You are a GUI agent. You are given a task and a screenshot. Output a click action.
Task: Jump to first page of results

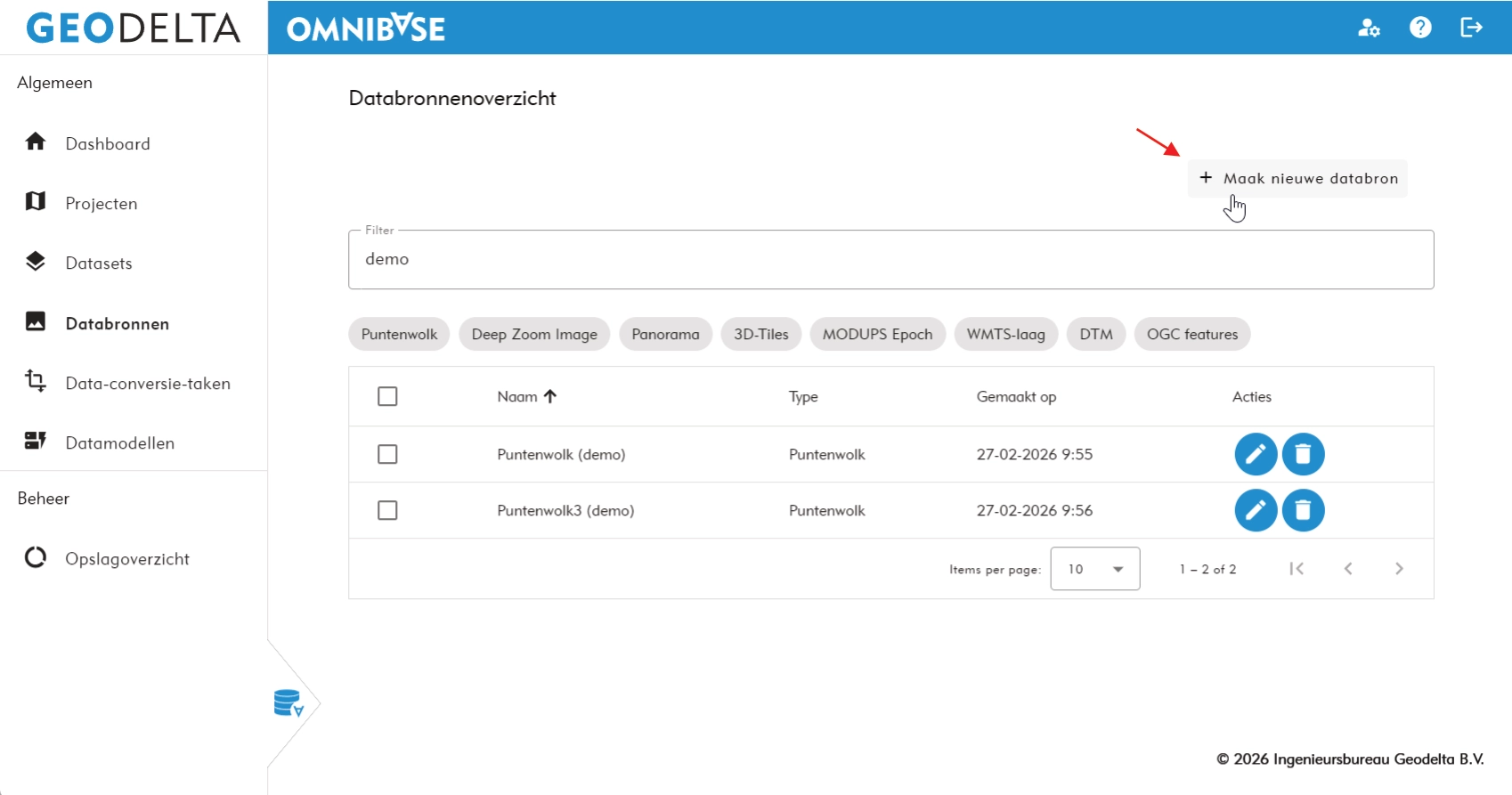(x=1297, y=569)
